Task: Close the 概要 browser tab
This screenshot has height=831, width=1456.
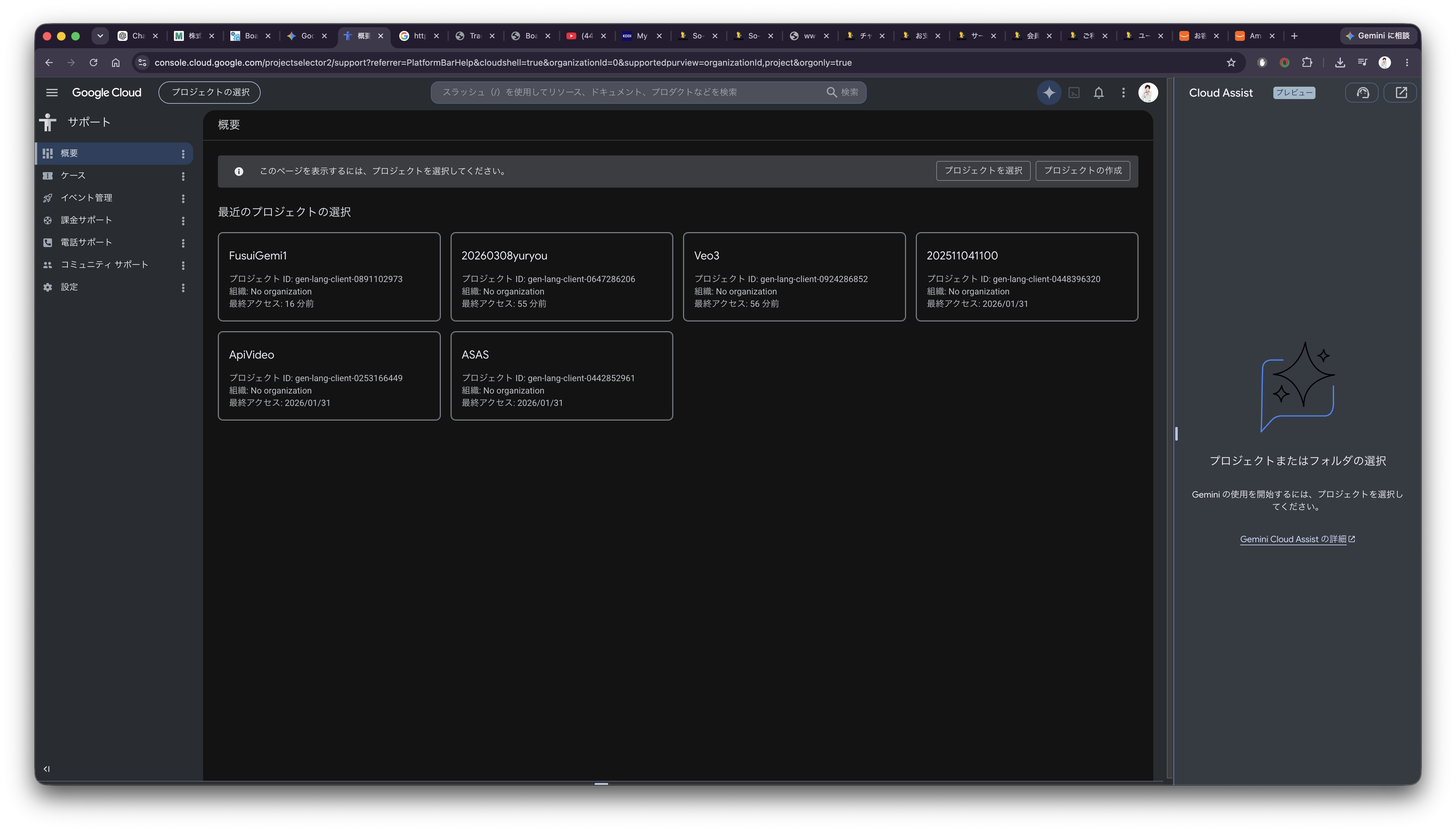Action: [x=380, y=36]
